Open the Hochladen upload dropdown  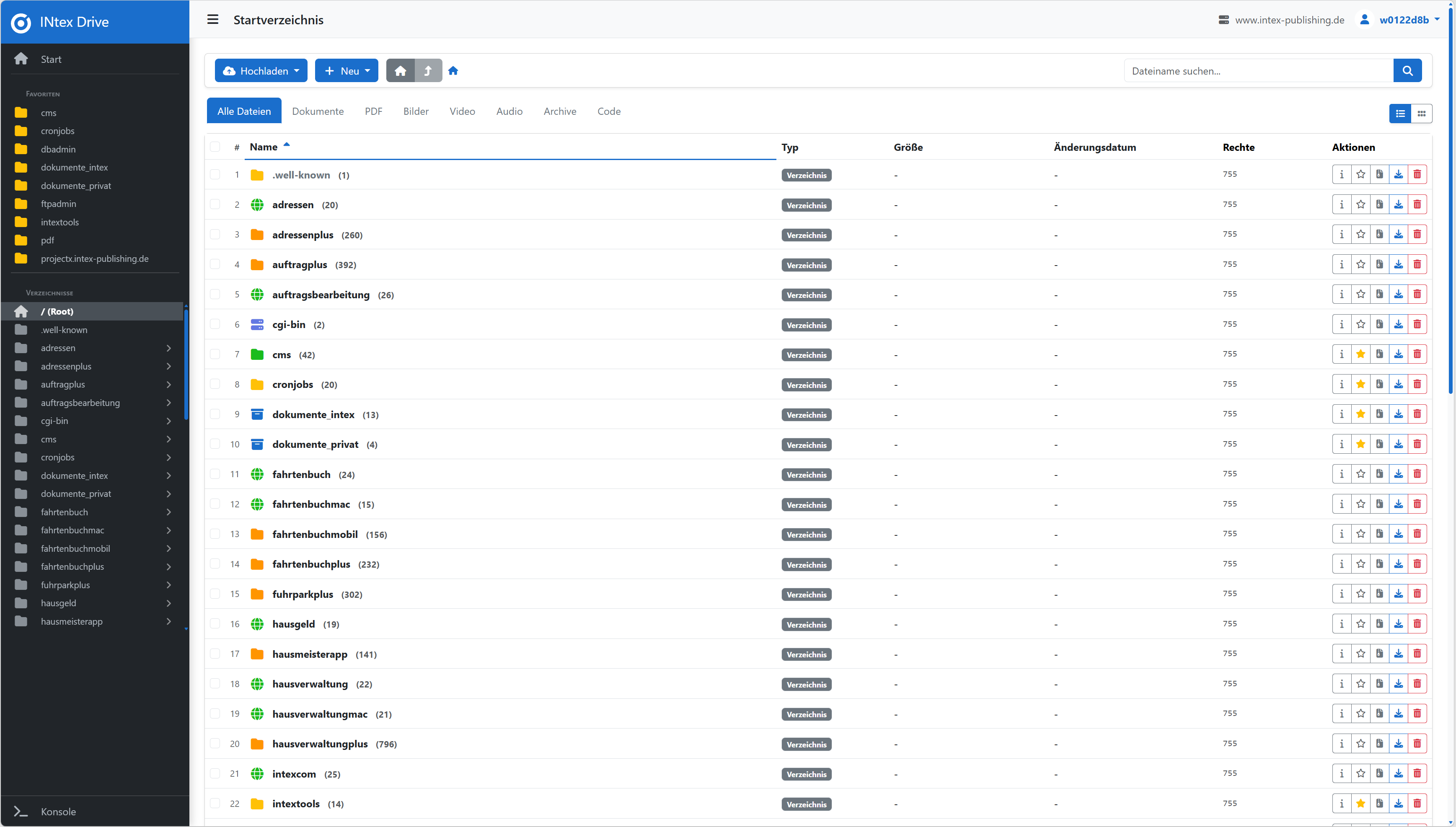point(261,71)
